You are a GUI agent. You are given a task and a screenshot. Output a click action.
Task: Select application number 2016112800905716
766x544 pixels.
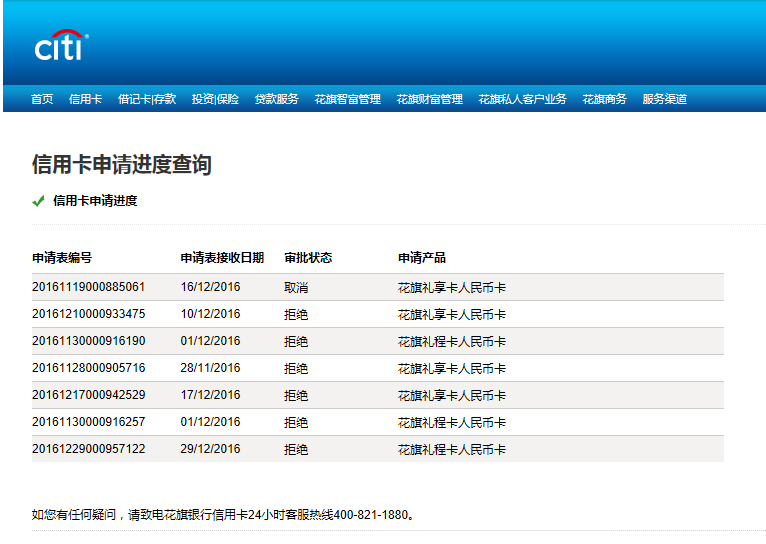coord(88,368)
